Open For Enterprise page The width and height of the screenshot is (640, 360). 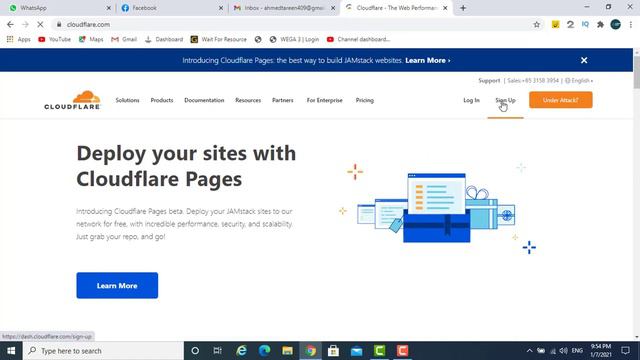(324, 100)
